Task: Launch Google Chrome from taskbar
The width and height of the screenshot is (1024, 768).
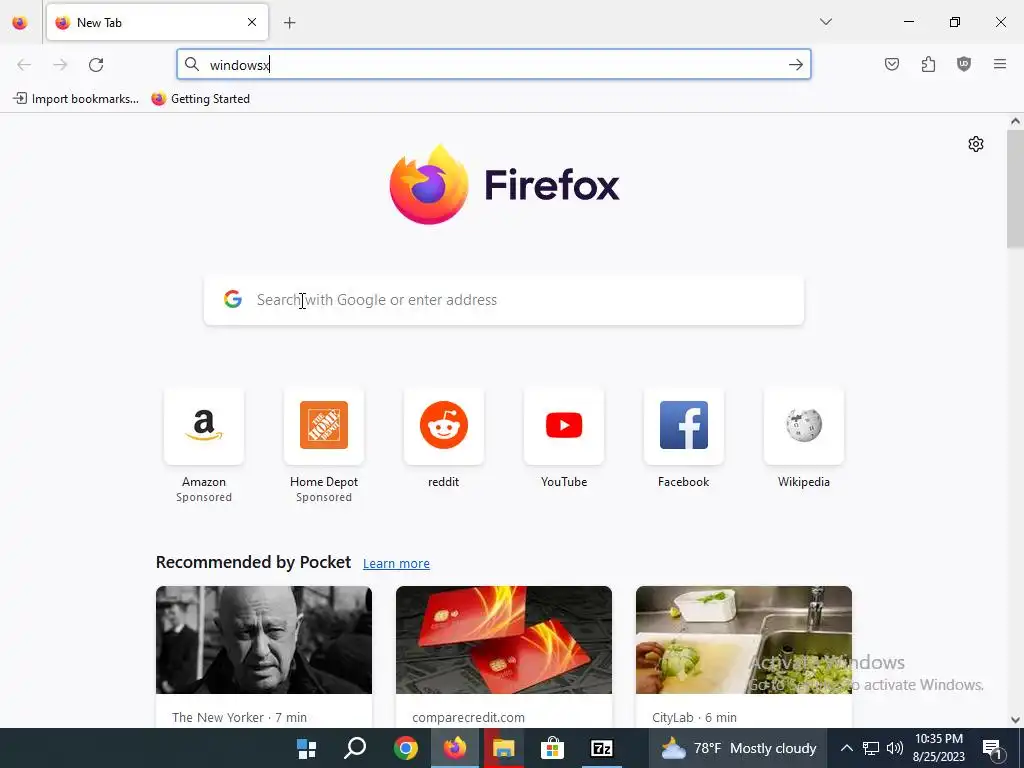Action: [x=405, y=748]
